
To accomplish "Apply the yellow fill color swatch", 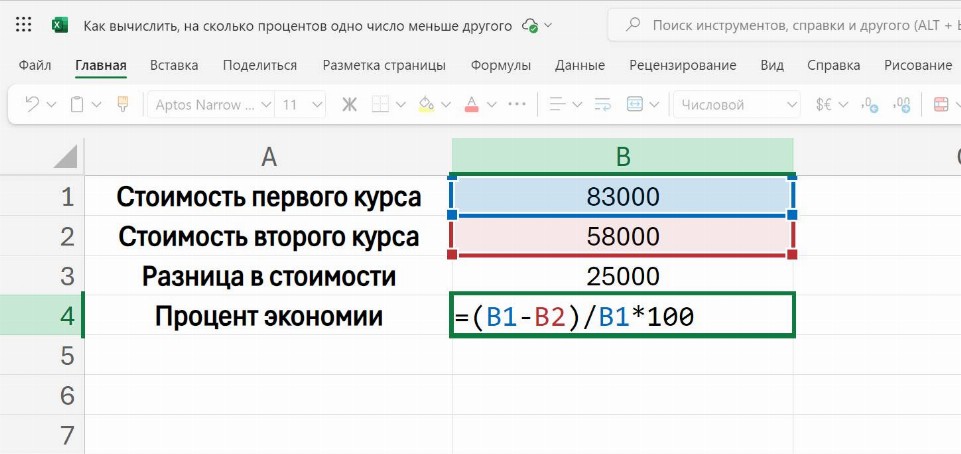I will point(426,104).
